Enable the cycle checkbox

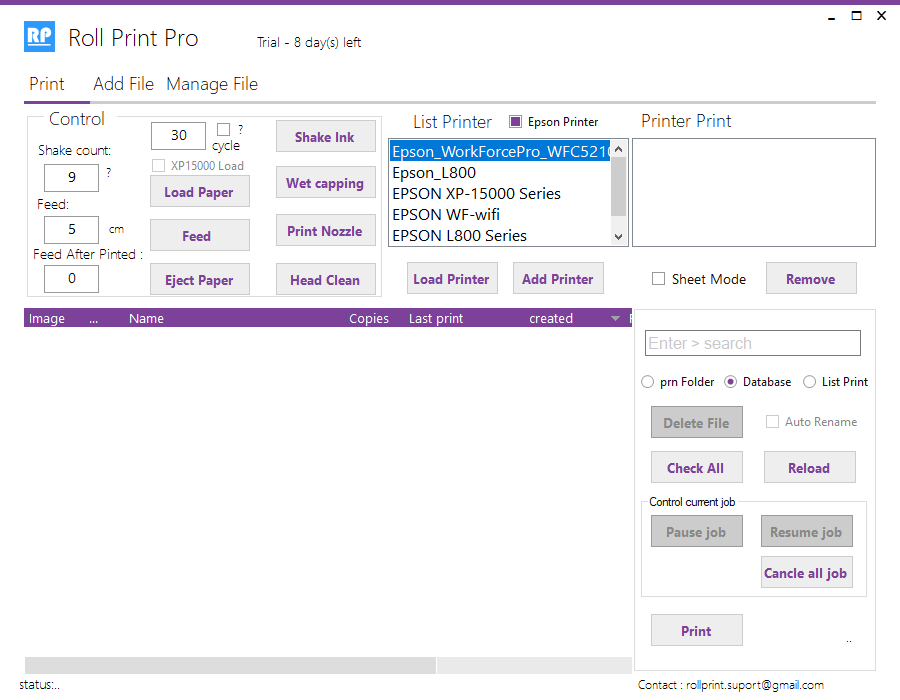pos(224,130)
